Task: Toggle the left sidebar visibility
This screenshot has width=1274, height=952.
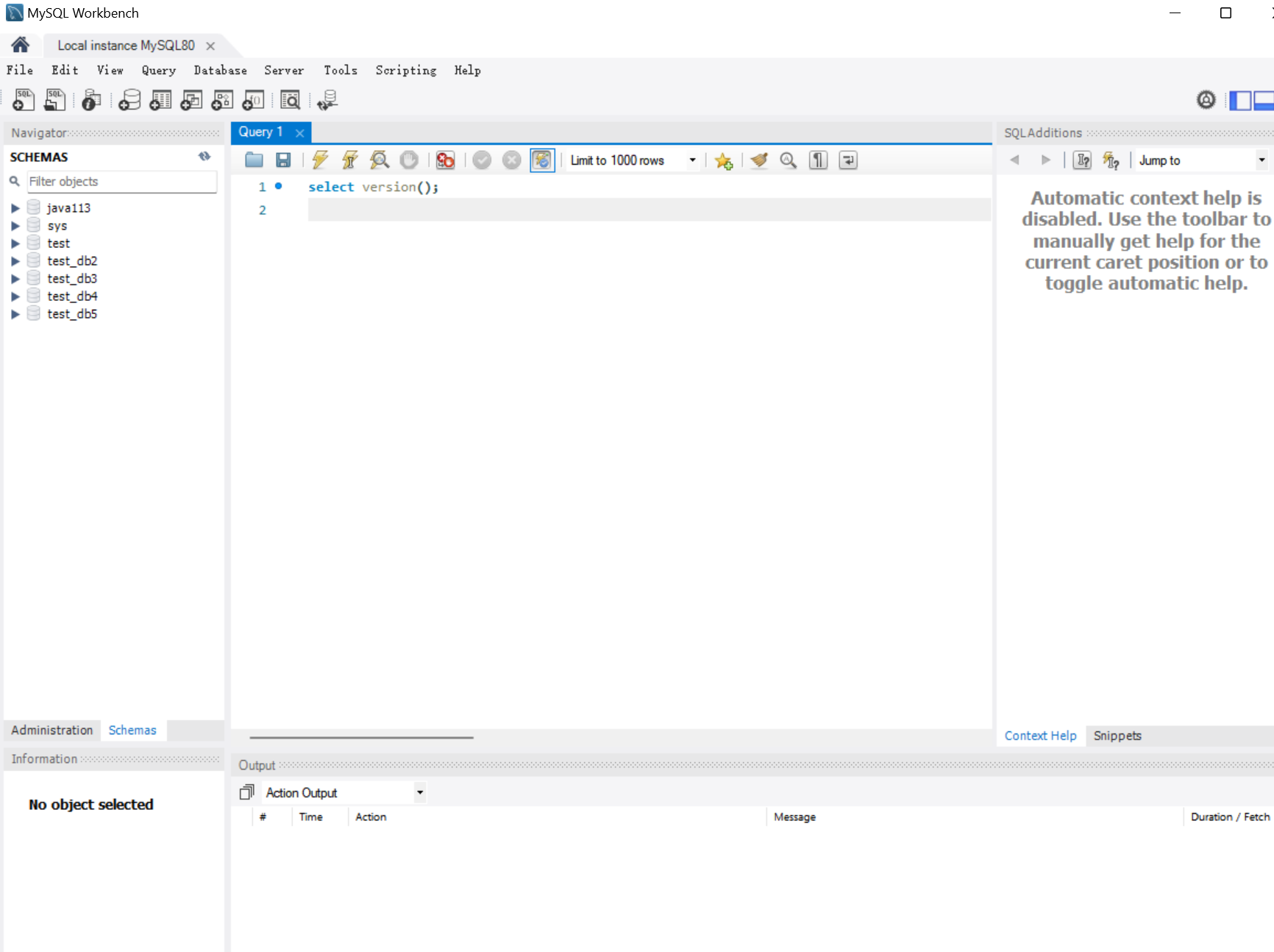Action: pyautogui.click(x=1240, y=99)
